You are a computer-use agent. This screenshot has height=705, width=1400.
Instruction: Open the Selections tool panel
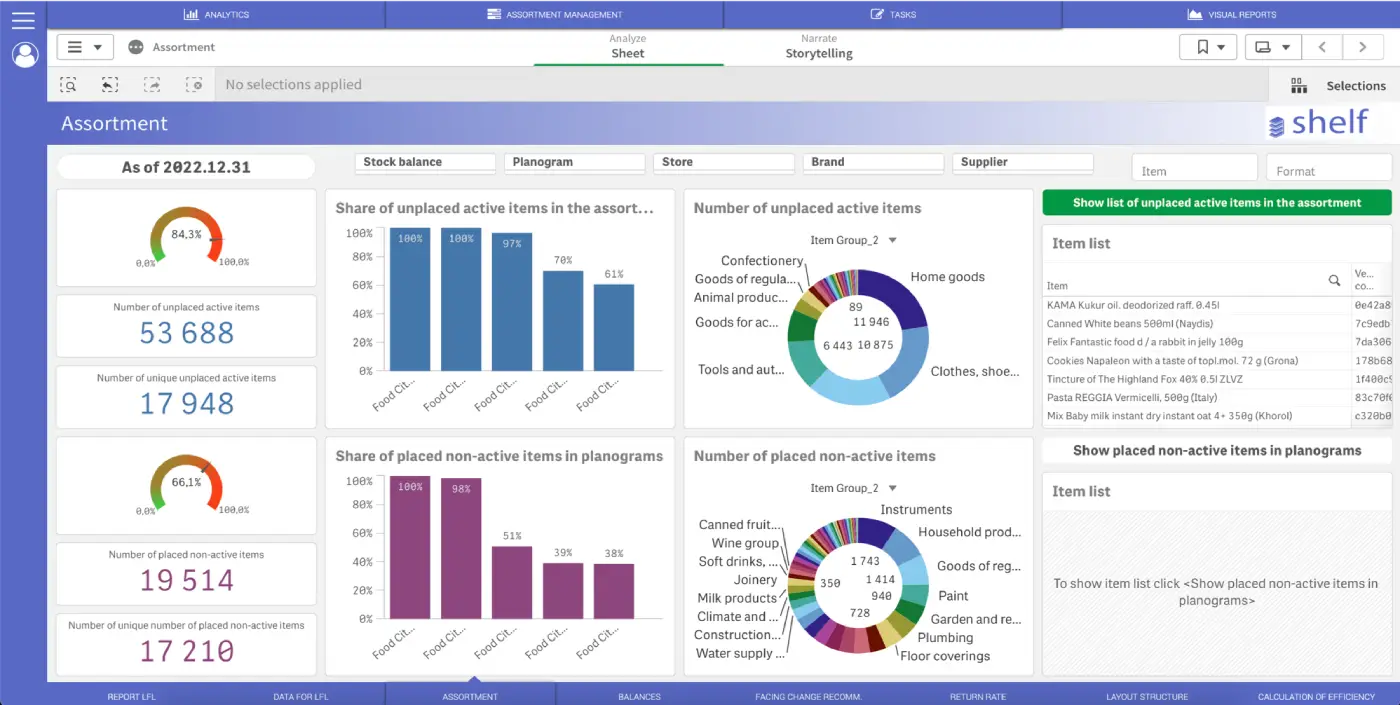(x=1340, y=85)
